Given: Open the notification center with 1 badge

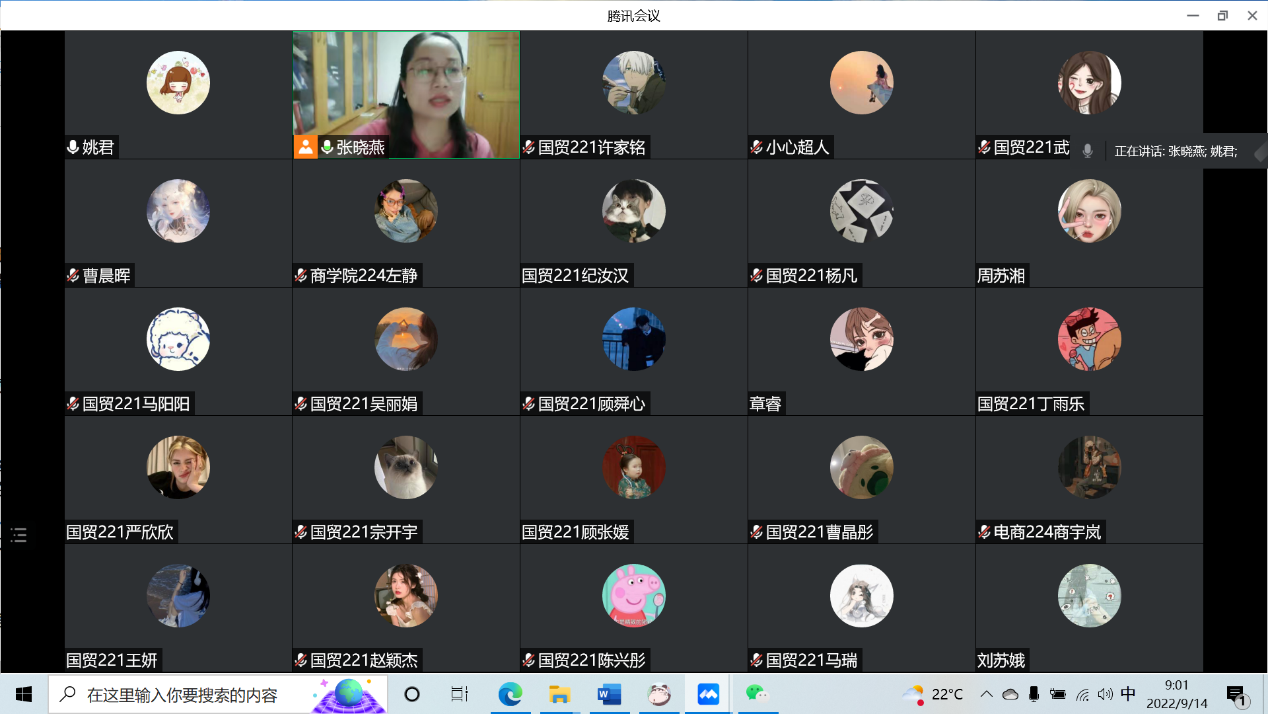Looking at the screenshot, I should tap(1237, 695).
